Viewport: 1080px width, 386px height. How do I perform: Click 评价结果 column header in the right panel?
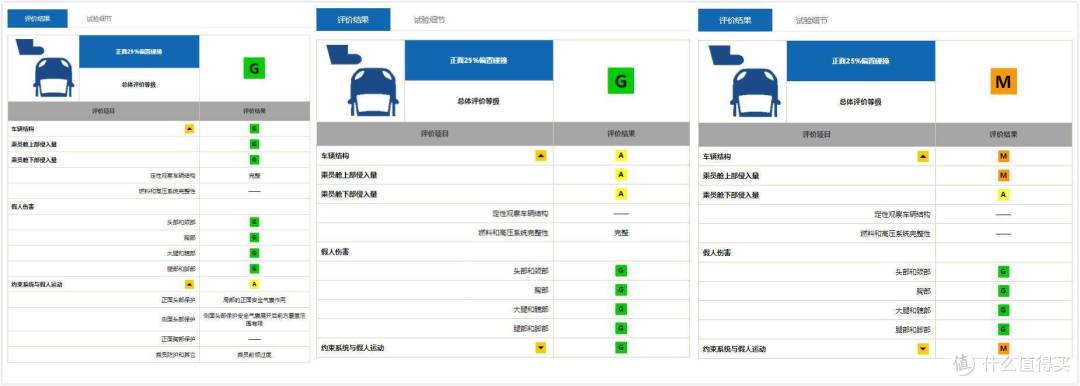(x=1004, y=134)
